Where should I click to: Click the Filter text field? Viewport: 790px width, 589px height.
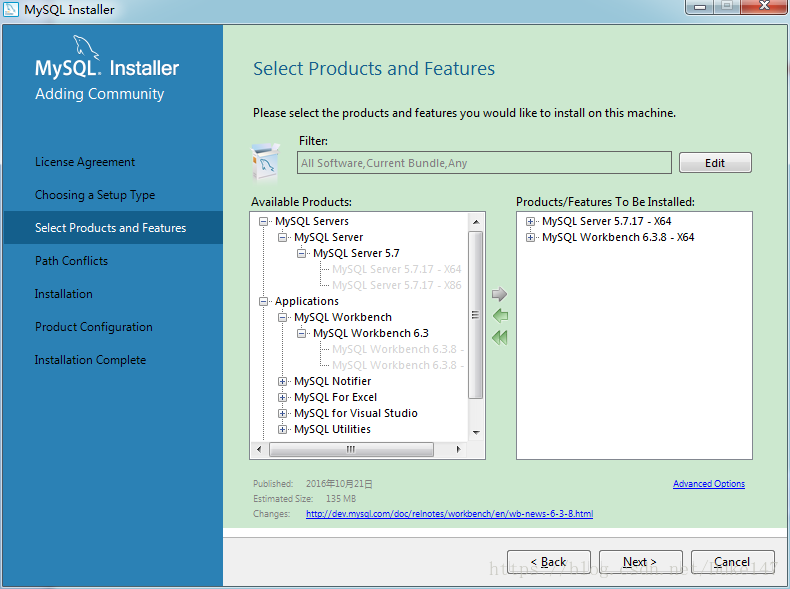pos(484,163)
